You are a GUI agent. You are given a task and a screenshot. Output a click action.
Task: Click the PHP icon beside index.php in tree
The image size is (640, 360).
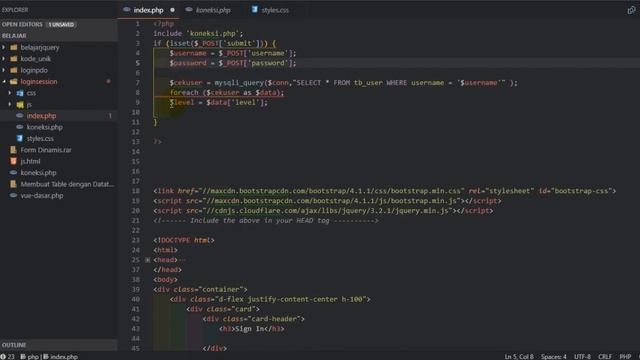tap(20, 116)
